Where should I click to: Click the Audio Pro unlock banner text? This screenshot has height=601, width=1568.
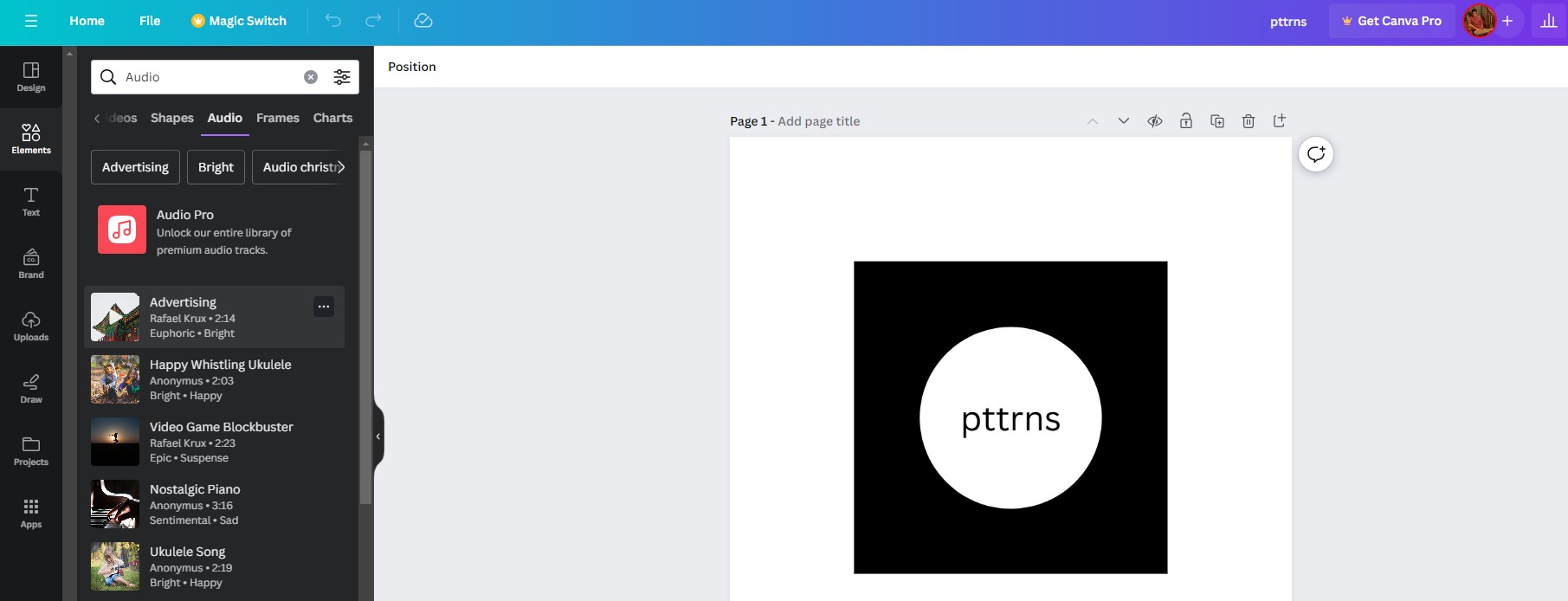click(x=224, y=242)
